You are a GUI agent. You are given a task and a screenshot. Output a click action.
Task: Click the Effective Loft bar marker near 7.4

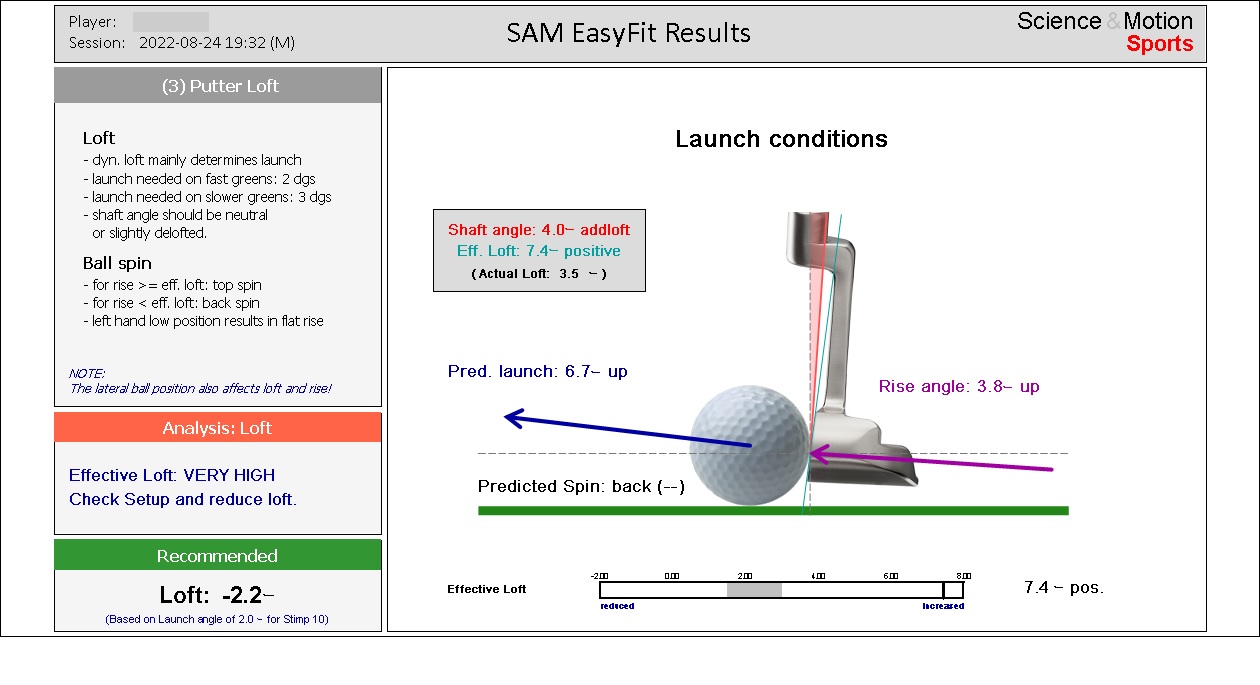point(943,590)
